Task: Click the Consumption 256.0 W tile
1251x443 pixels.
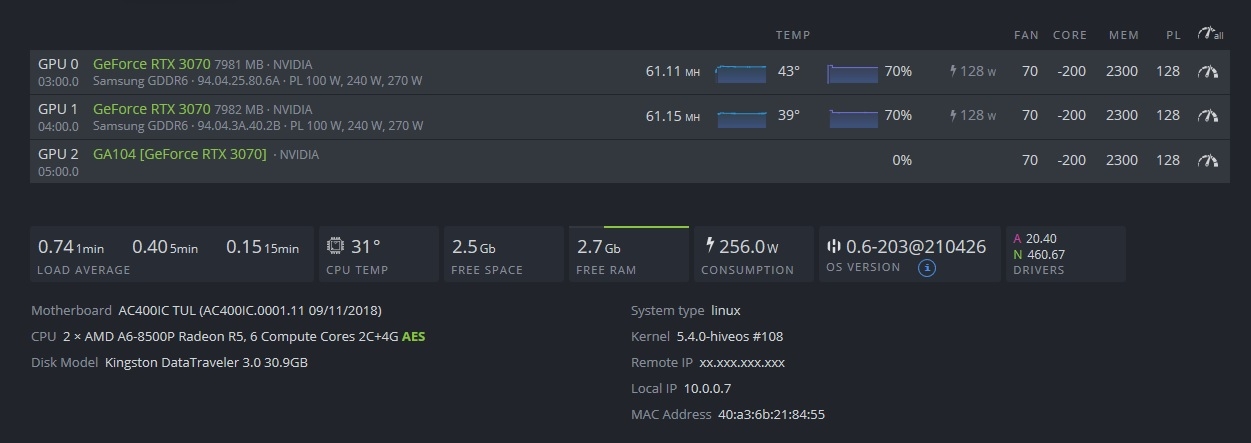Action: 753,254
